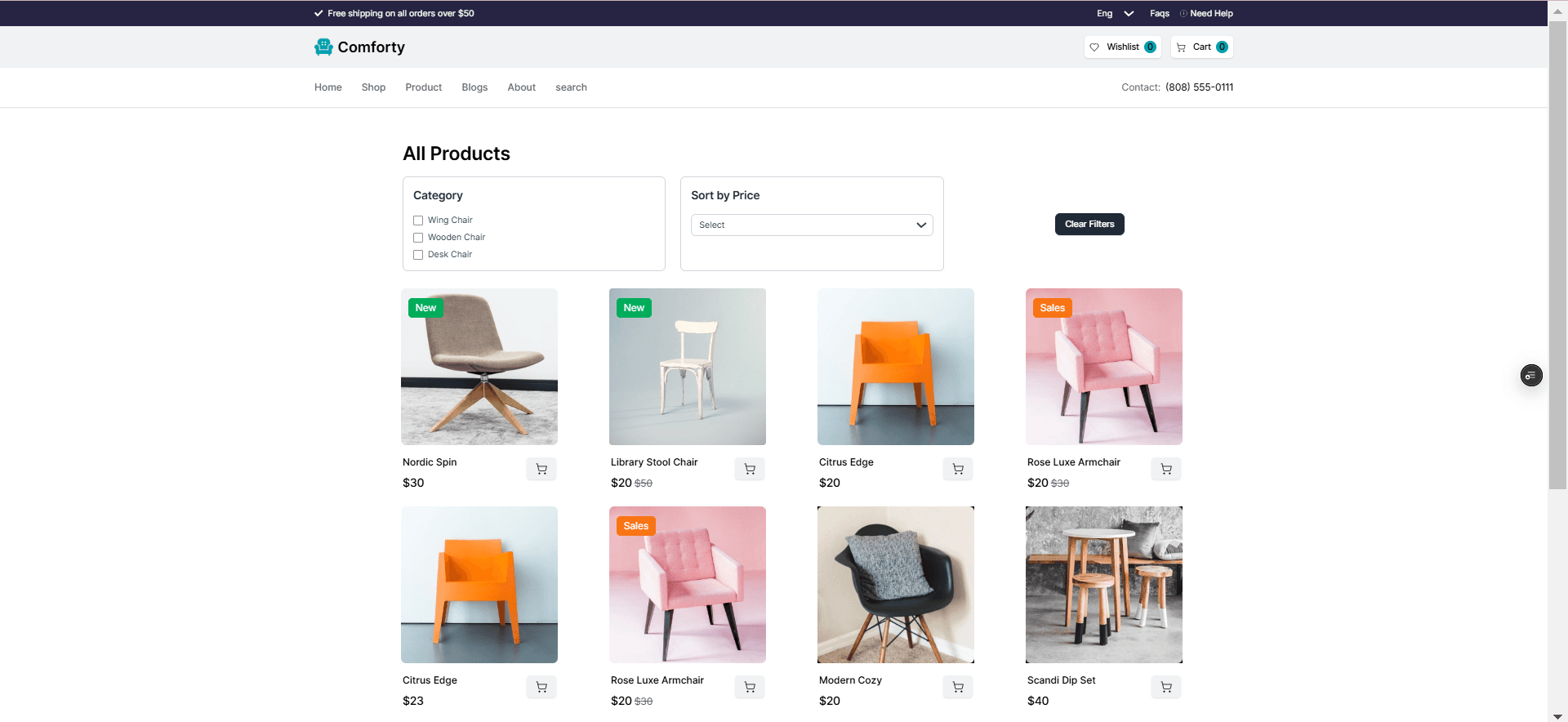1568x722 pixels.
Task: Check the Wooden Chair filter
Action: [x=418, y=238]
